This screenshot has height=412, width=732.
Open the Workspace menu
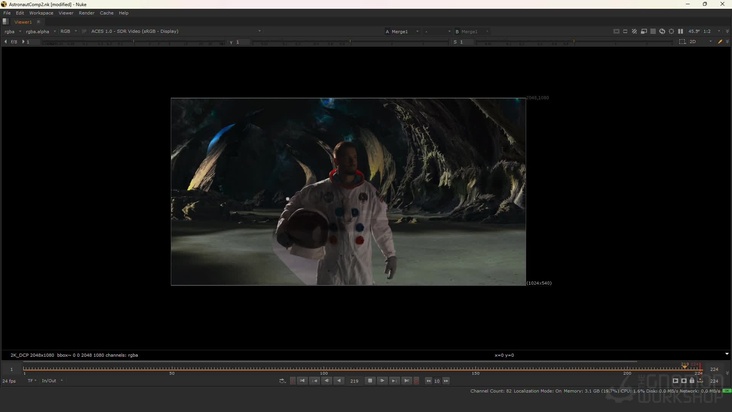[41, 13]
